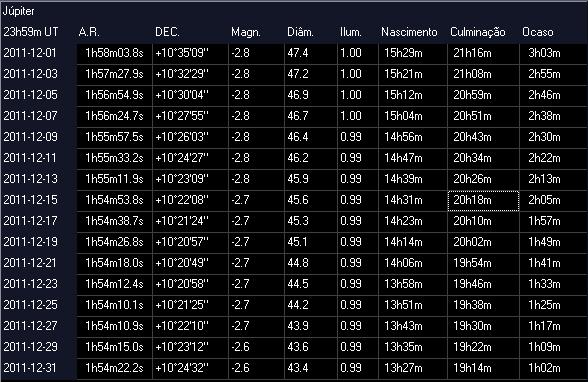Click the set time cell 2h22m
The width and height of the screenshot is (588, 382).
pyautogui.click(x=554, y=158)
